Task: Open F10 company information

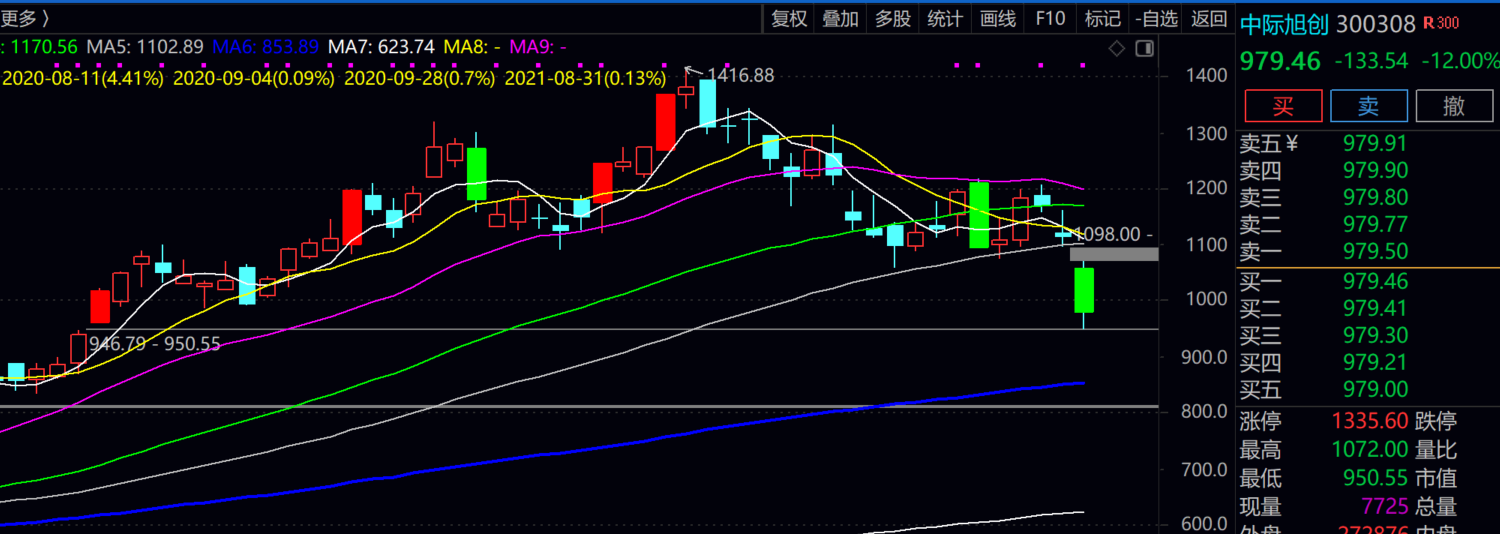Action: tap(1050, 19)
